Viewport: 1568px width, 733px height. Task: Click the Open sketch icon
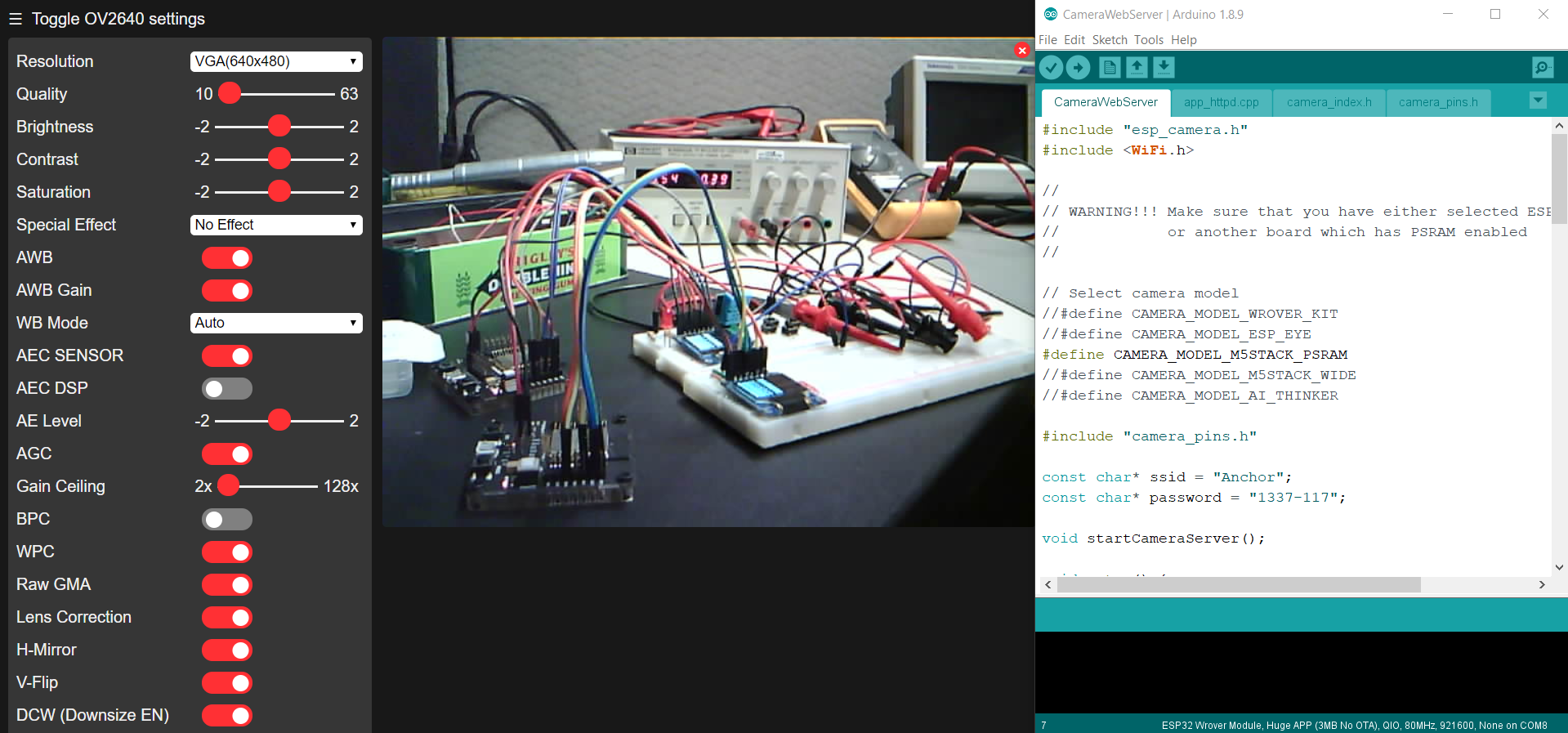(1137, 67)
